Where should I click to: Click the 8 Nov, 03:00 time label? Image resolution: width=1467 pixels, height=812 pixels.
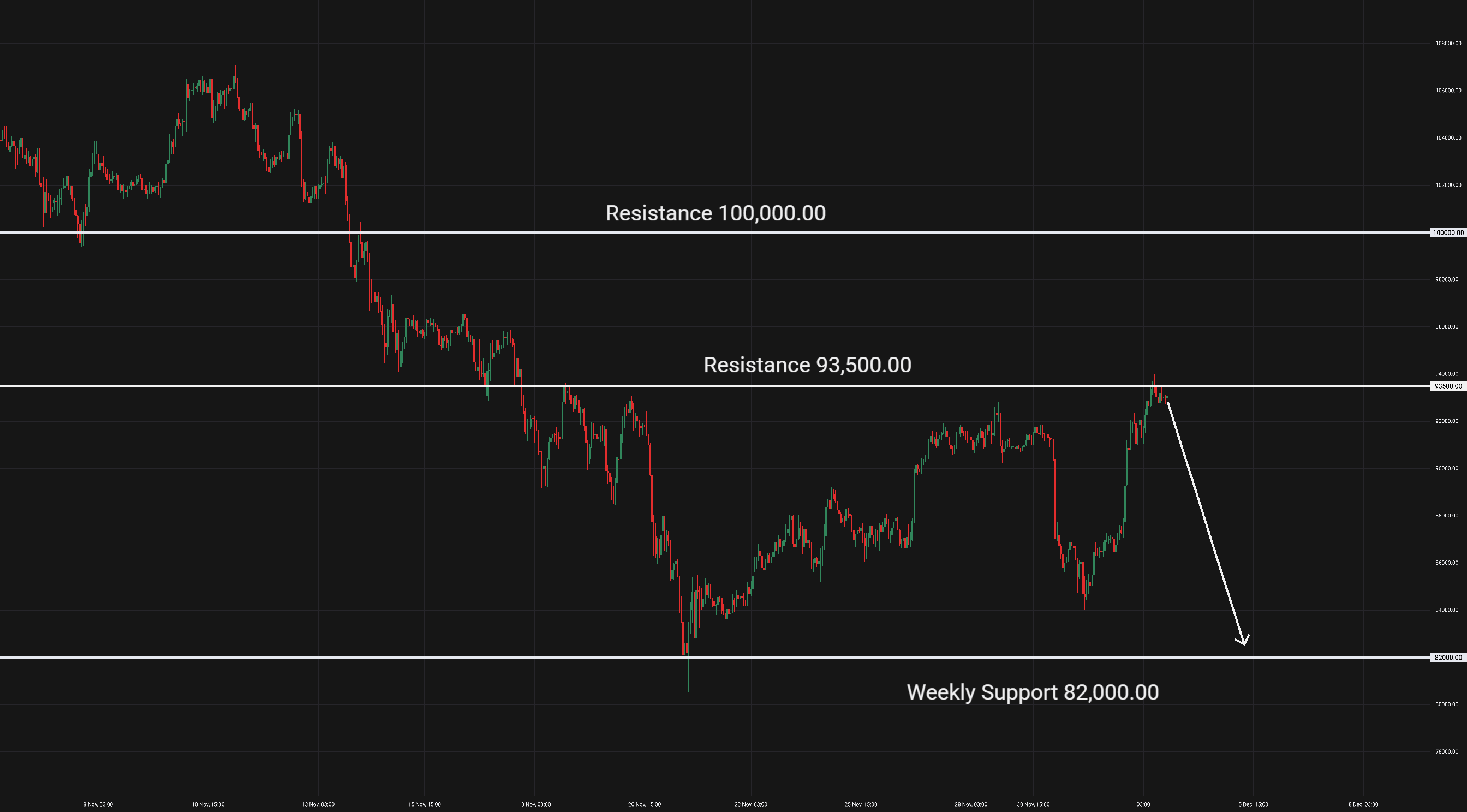[x=98, y=804]
